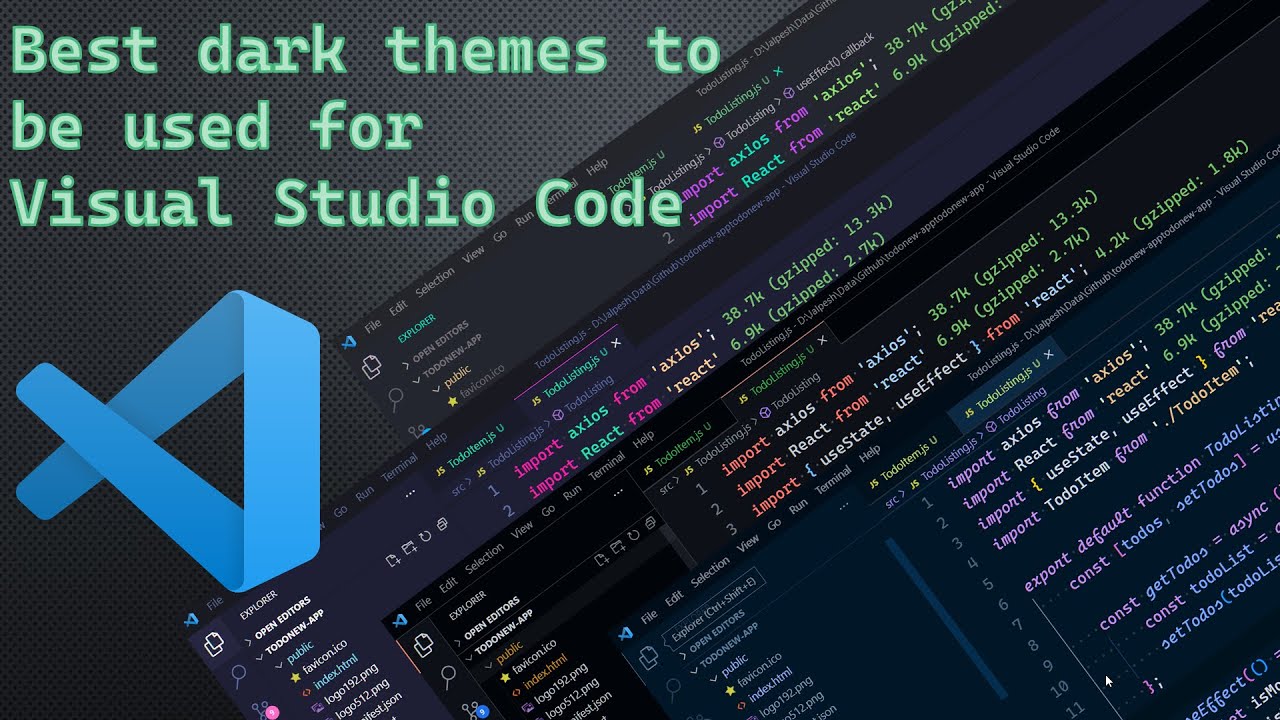
Task: Click line number 5 in navy editor
Action: pos(988,584)
